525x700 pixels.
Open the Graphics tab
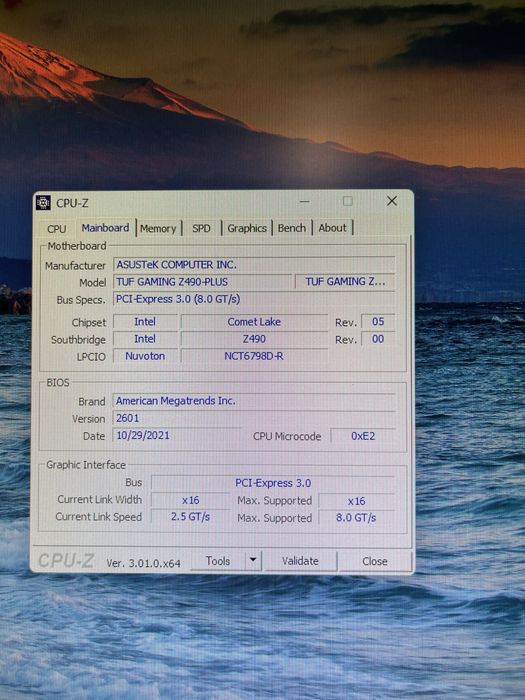coord(247,228)
